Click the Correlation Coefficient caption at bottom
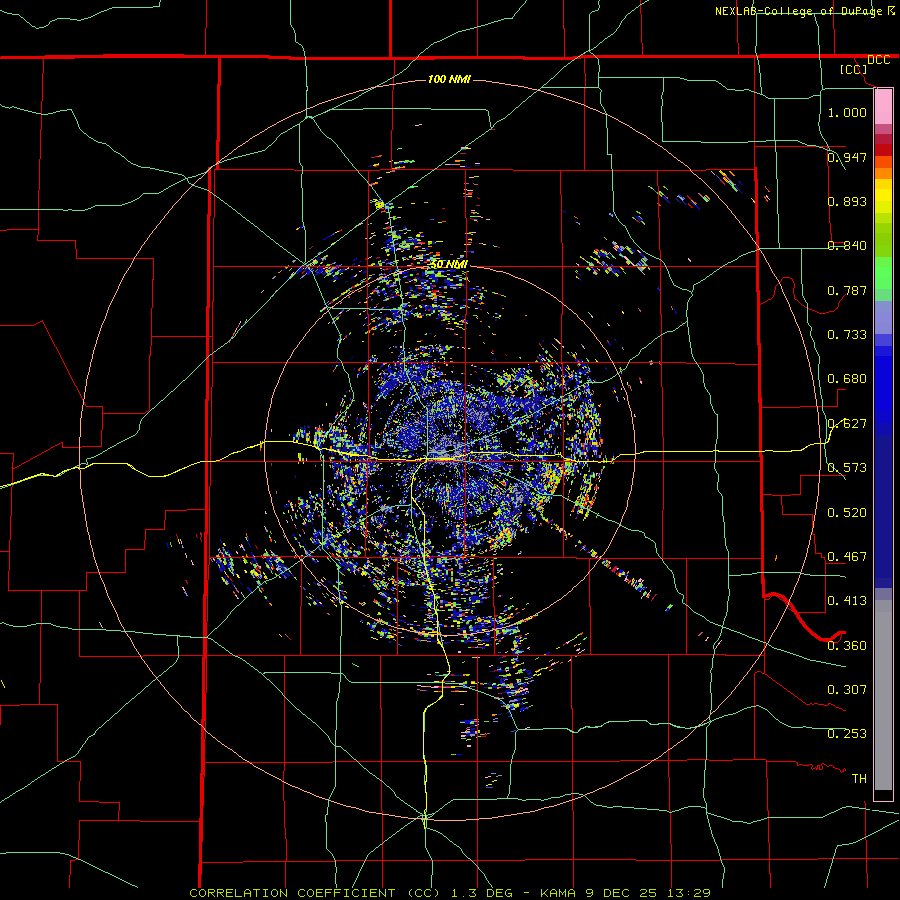Viewport: 900px width, 900px height. pos(450,893)
